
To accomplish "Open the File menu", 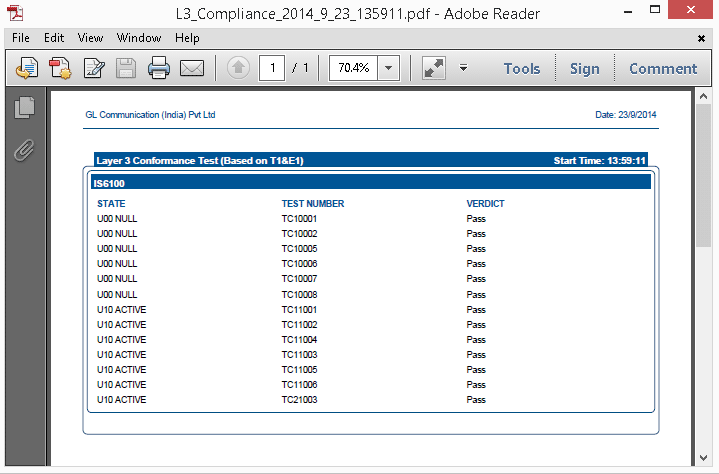I will click(21, 38).
